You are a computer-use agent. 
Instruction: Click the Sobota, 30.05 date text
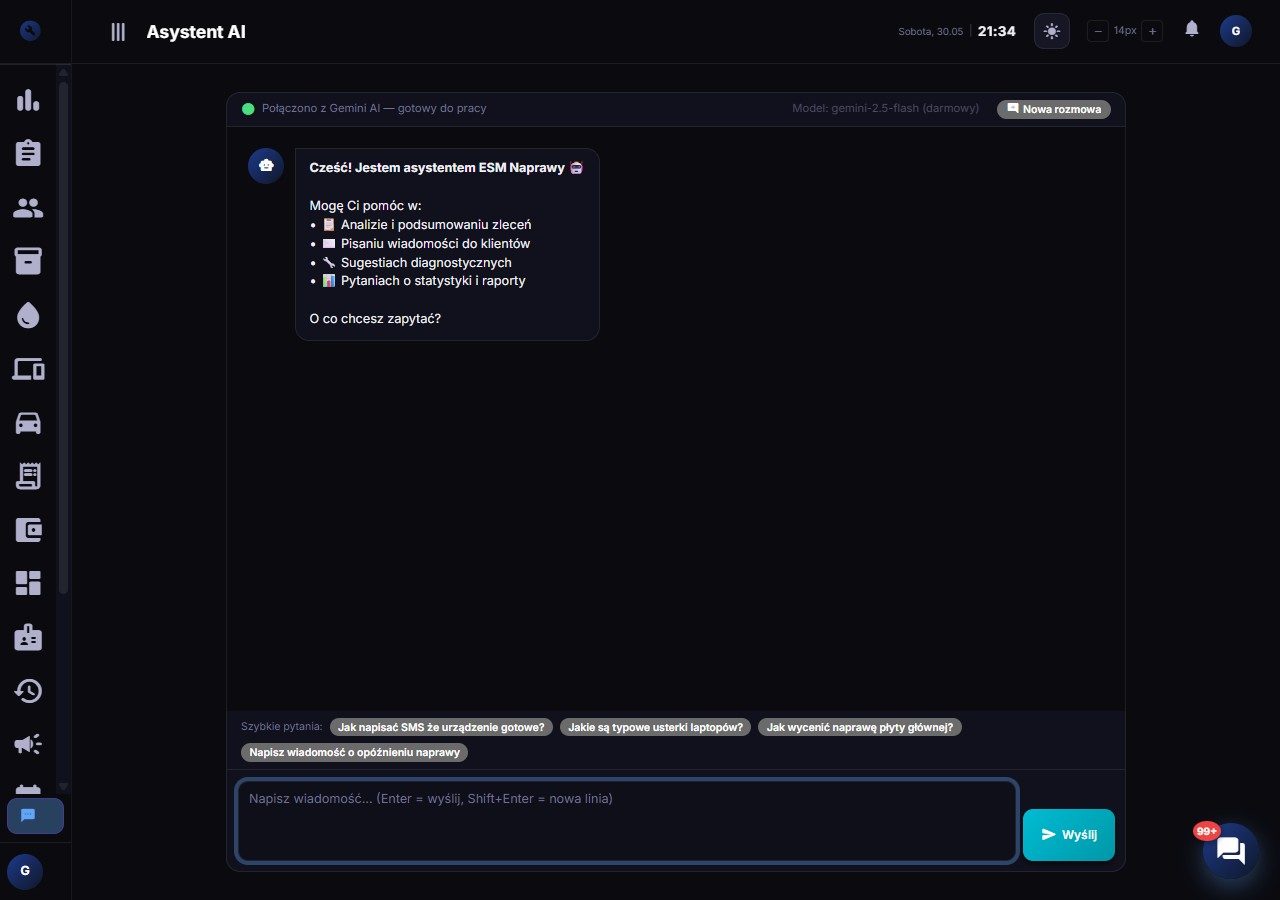point(931,32)
